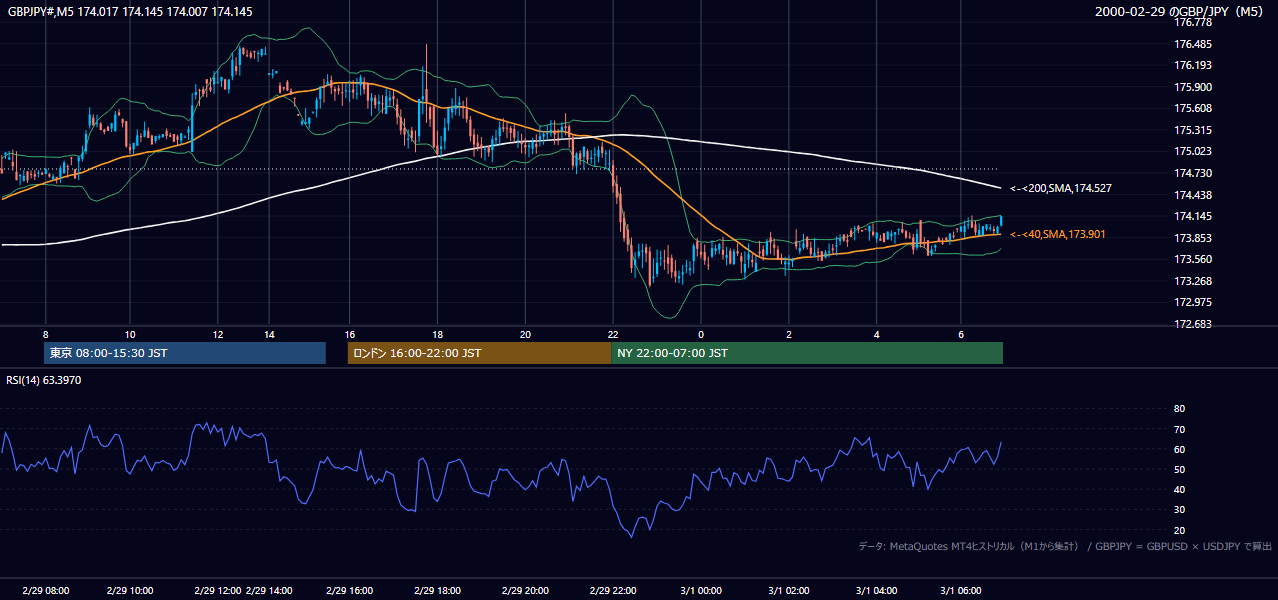The image size is (1278, 600).
Task: Click the bottom date label '3/1 04:00'
Action: (x=877, y=590)
